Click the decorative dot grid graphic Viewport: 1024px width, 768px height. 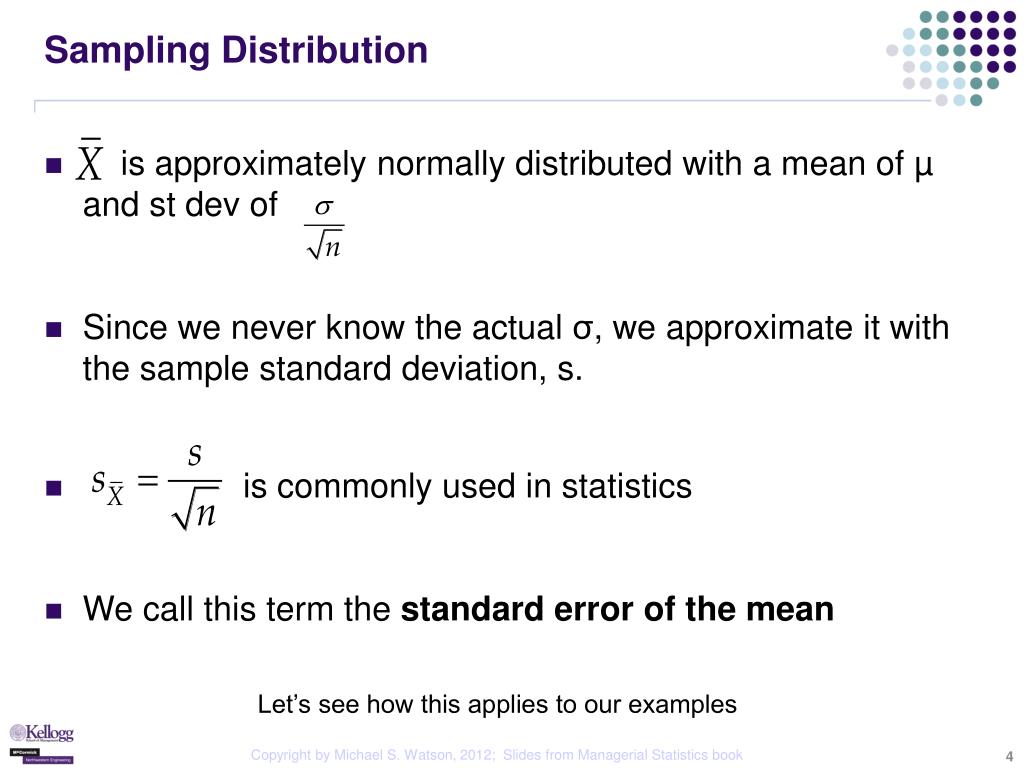coord(951,58)
